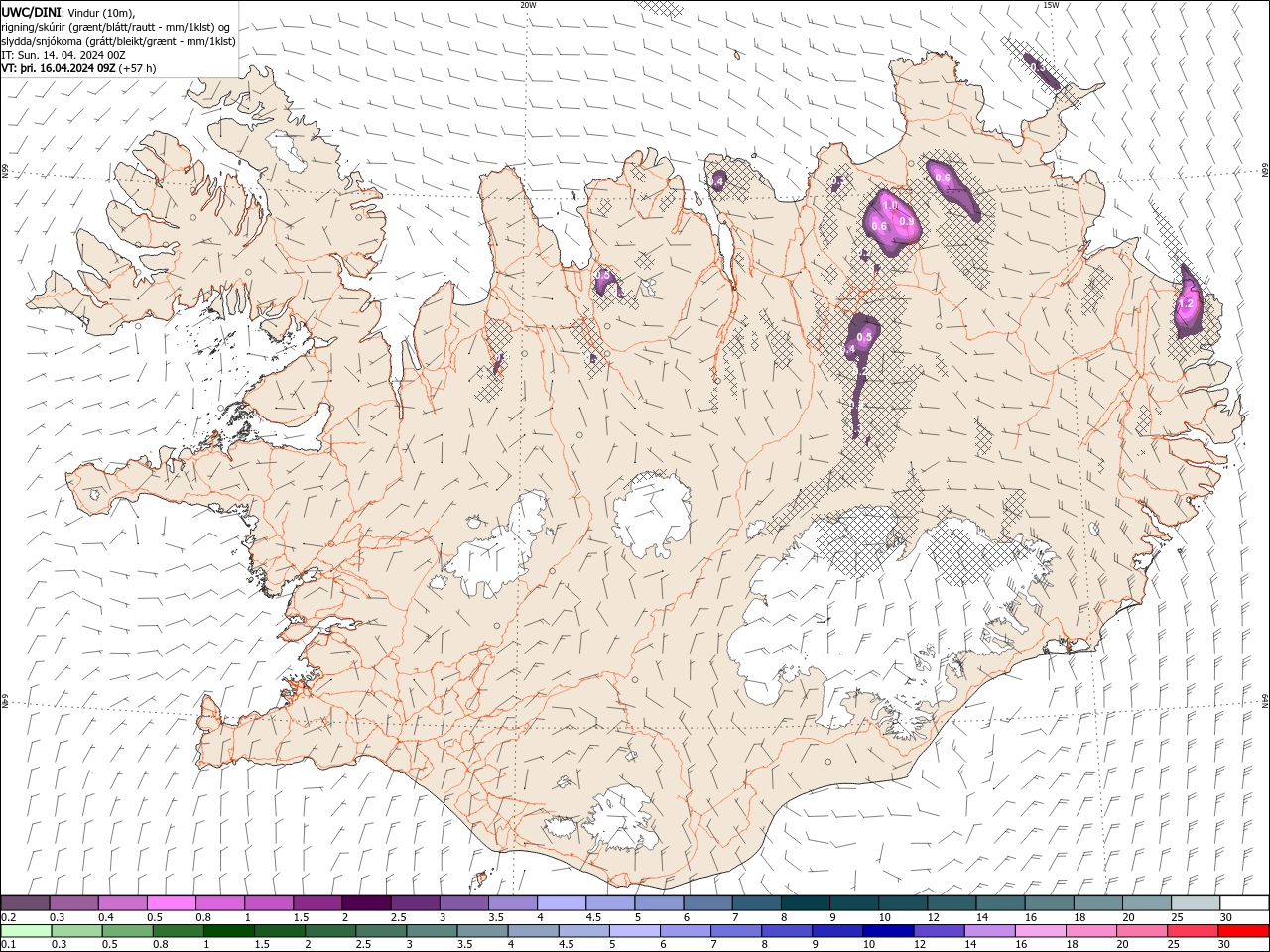
Task: Pick upper legend swatch between 1 and 1.5
Action: (268, 902)
